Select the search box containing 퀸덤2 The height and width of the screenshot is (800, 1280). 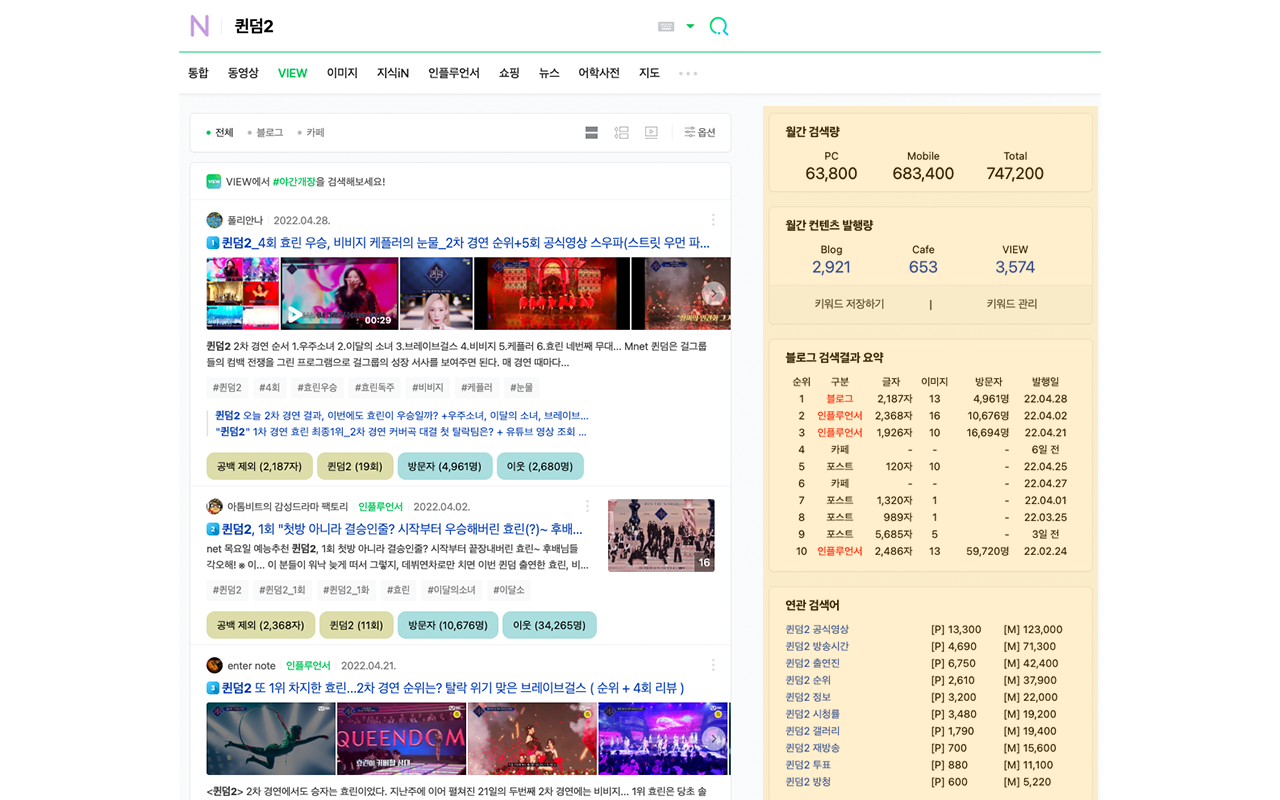(x=440, y=26)
